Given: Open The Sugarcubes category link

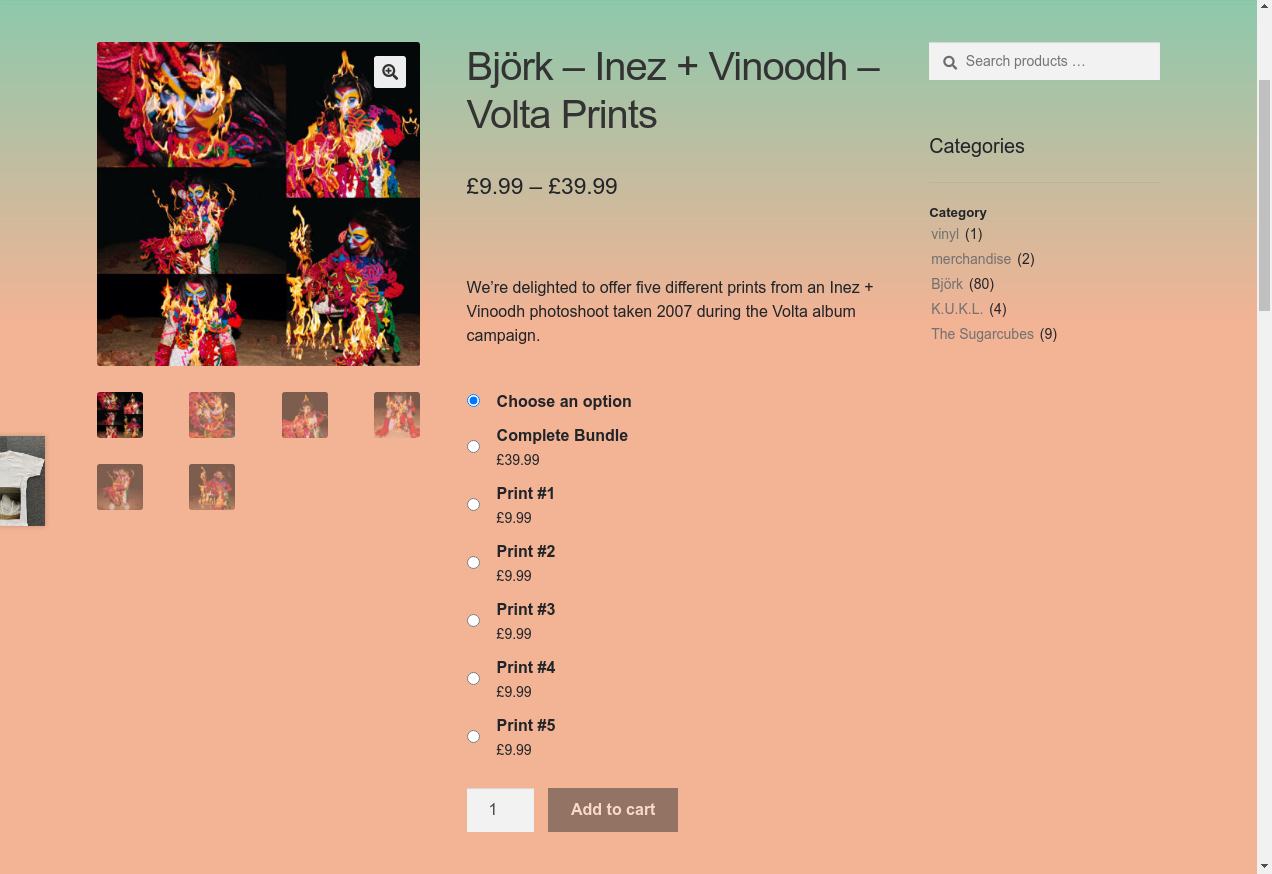Looking at the screenshot, I should pyautogui.click(x=982, y=334).
